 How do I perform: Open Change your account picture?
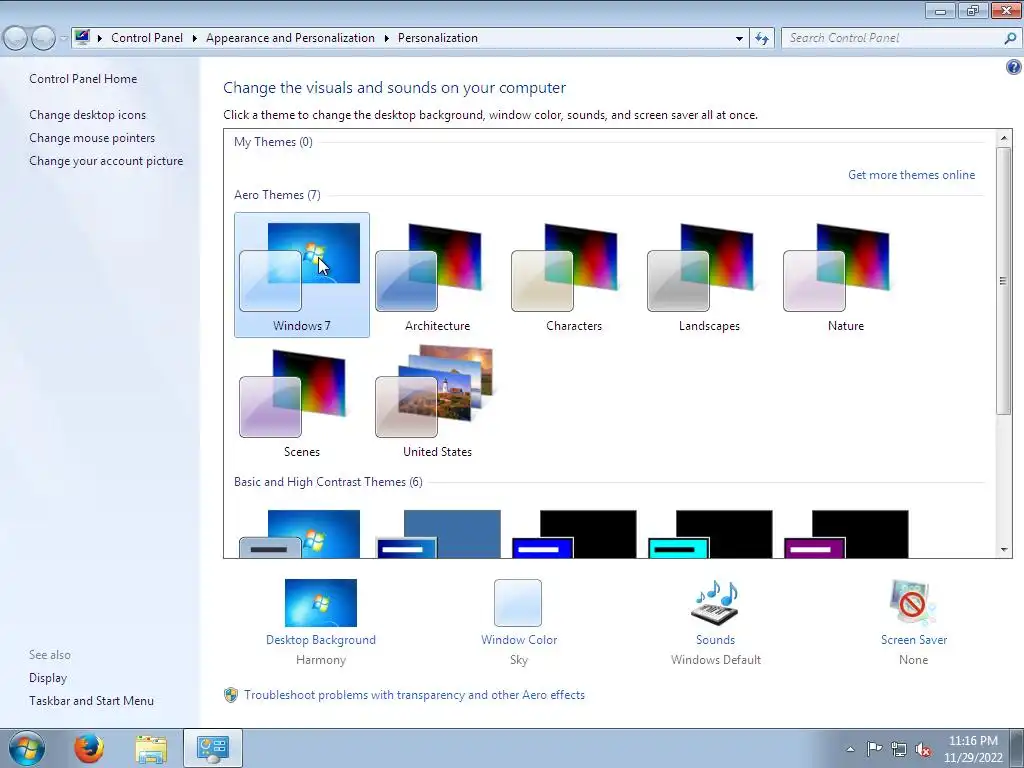(x=106, y=161)
